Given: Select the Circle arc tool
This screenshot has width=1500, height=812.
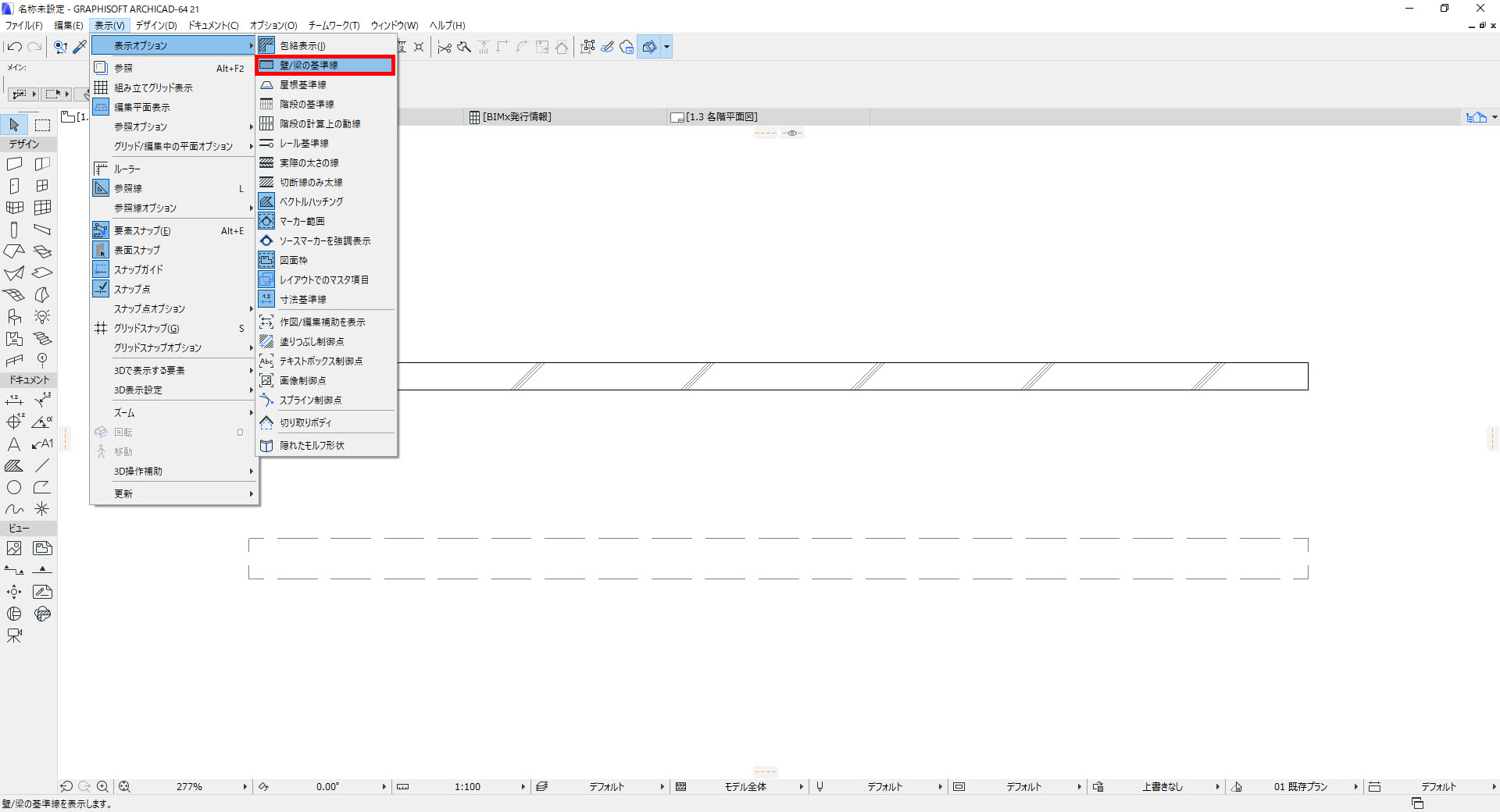Looking at the screenshot, I should [14, 487].
